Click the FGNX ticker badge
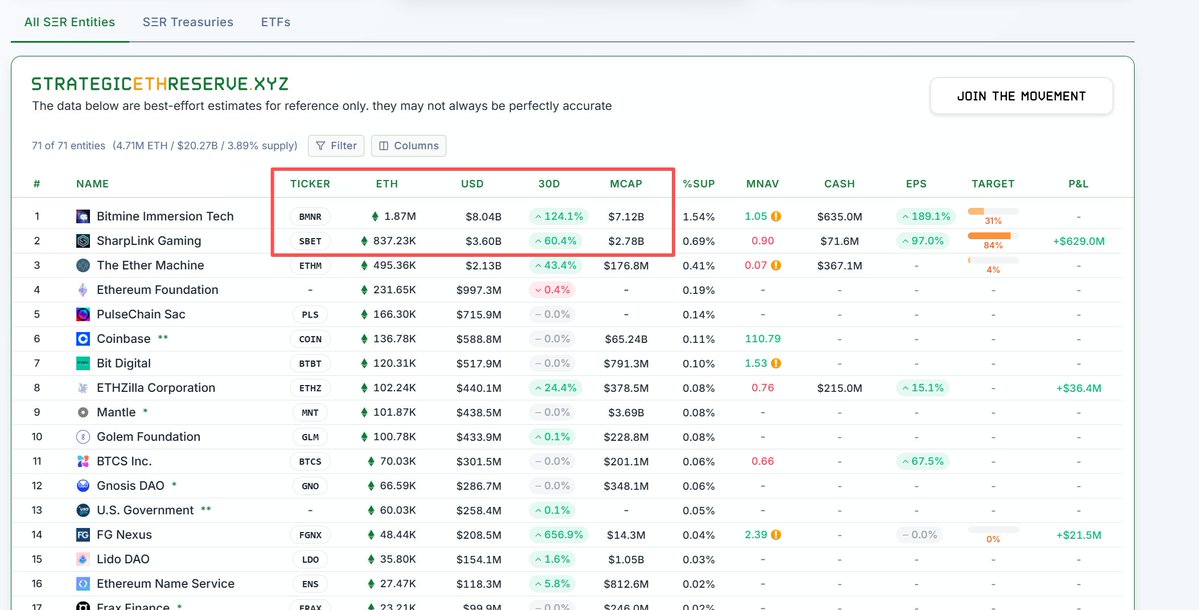This screenshot has height=610, width=1199. [310, 534]
